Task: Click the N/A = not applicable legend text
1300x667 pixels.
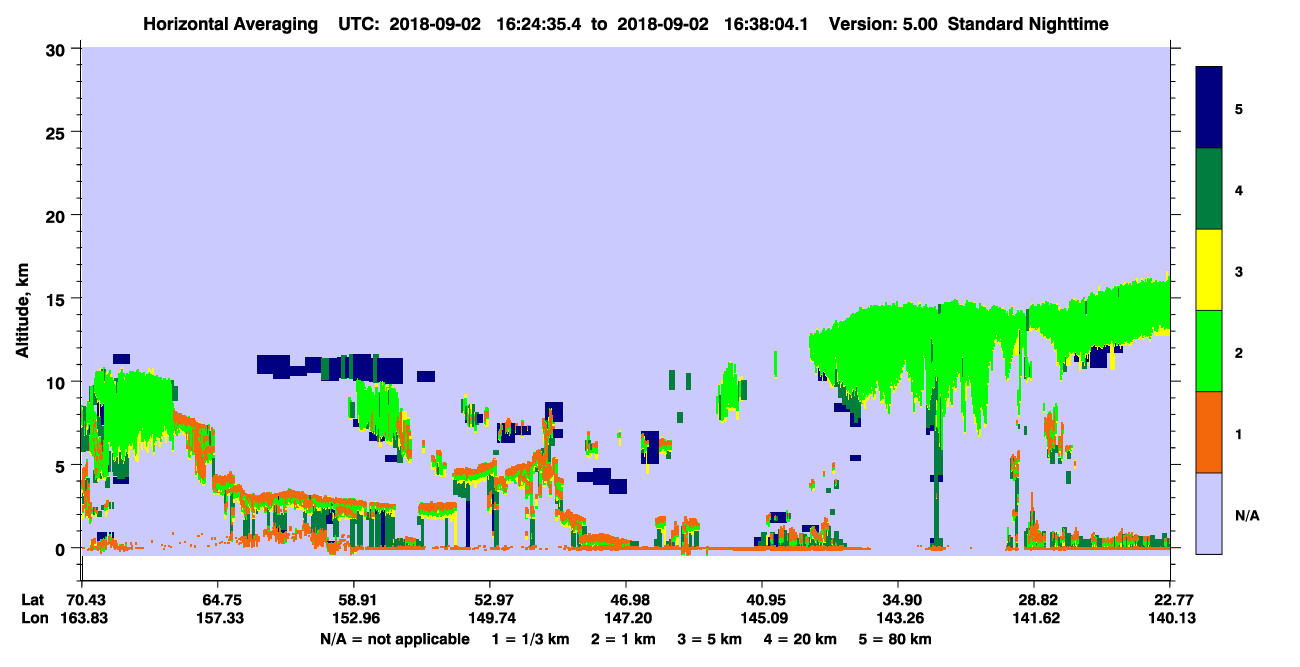Action: click(x=394, y=639)
